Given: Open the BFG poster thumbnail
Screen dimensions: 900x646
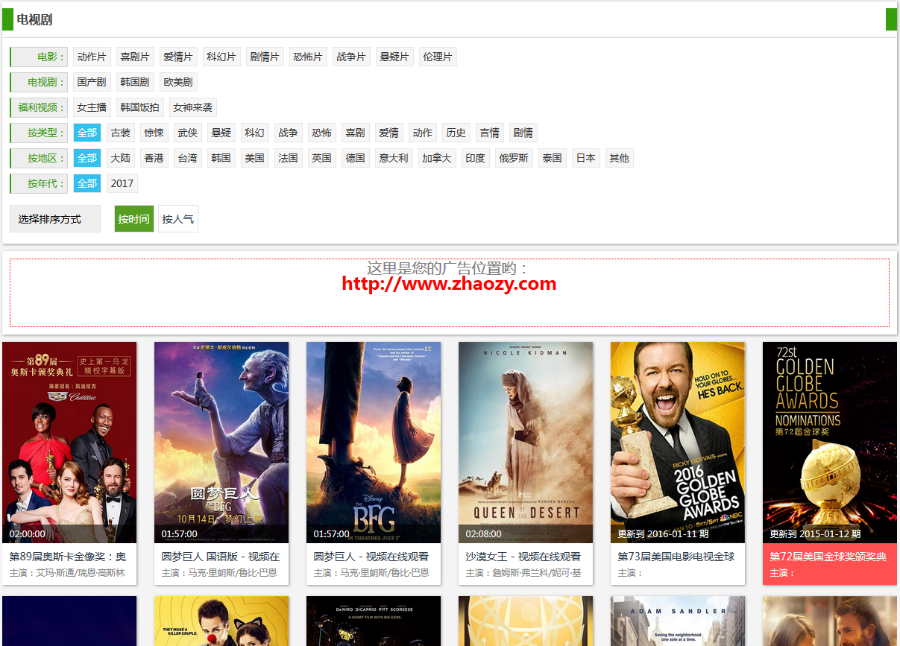Looking at the screenshot, I should pyautogui.click(x=374, y=442).
